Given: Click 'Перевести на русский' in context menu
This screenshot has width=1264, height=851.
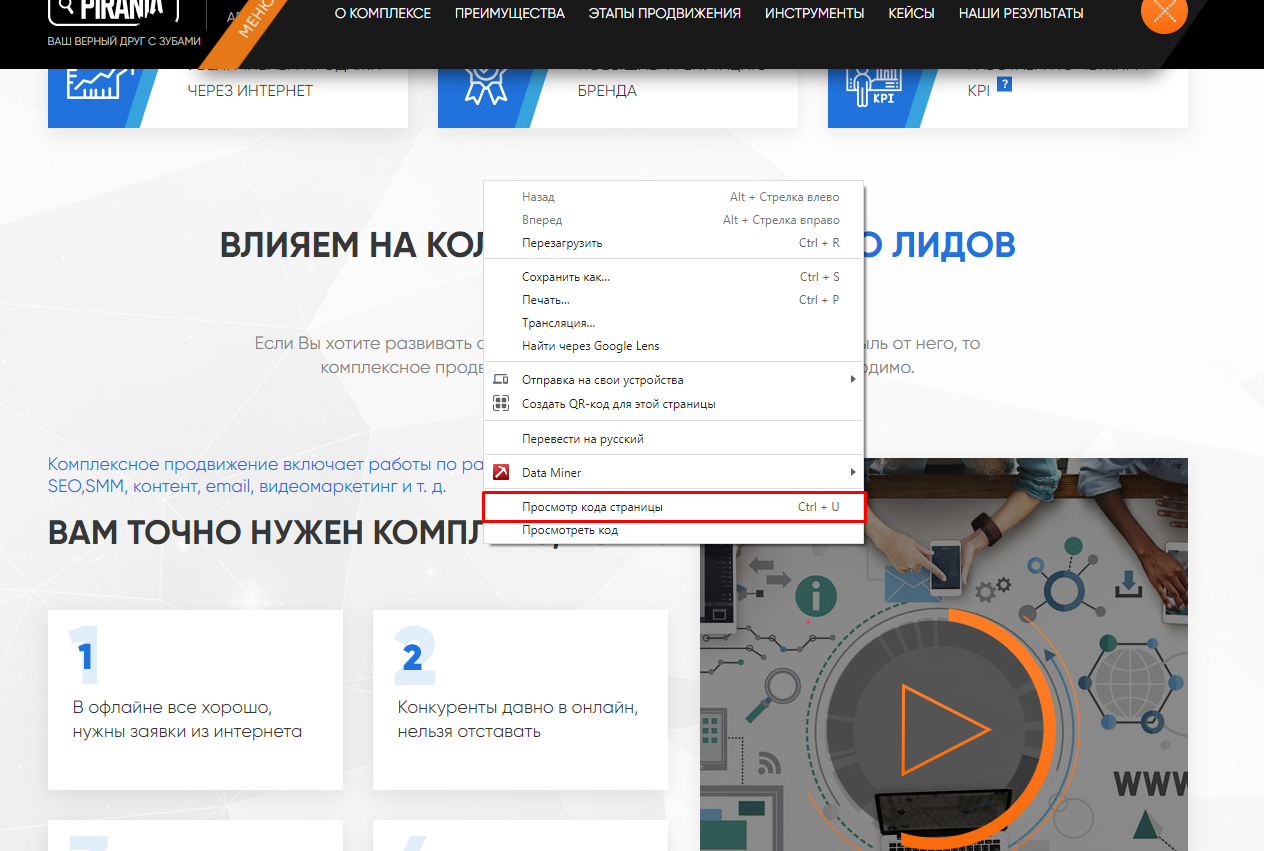Looking at the screenshot, I should (582, 439).
